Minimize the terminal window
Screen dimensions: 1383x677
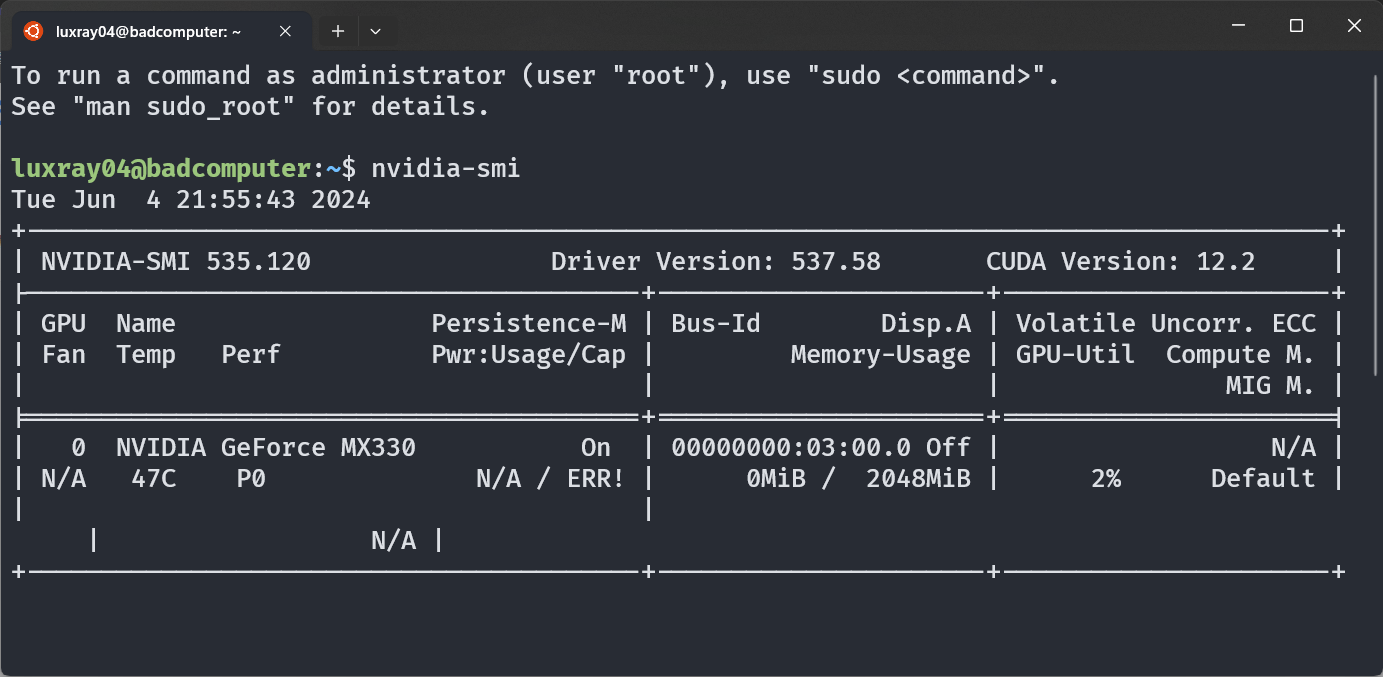(1238, 26)
